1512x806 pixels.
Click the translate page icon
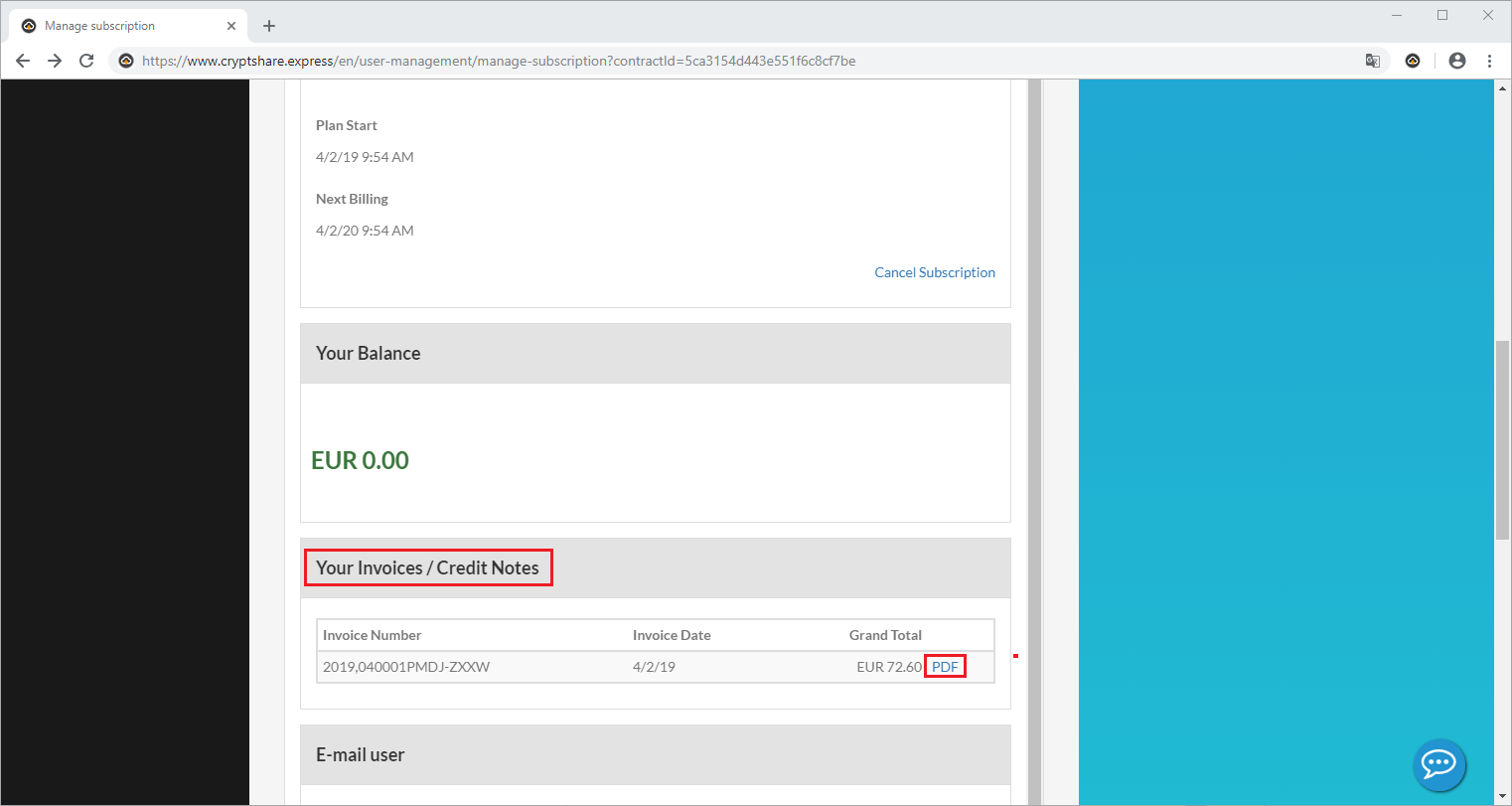coord(1372,61)
